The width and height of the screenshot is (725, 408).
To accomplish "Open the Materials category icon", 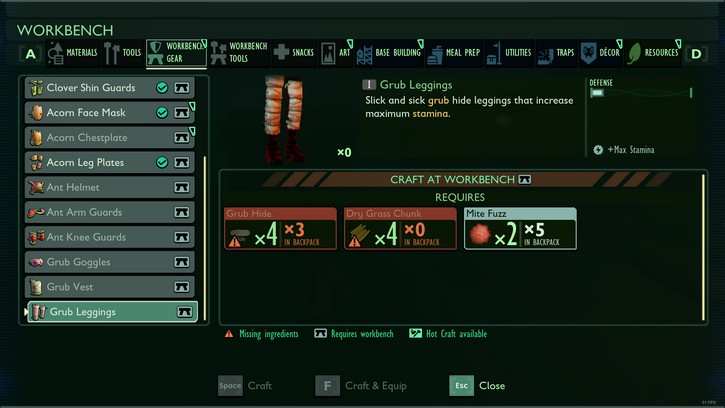I will coord(55,53).
